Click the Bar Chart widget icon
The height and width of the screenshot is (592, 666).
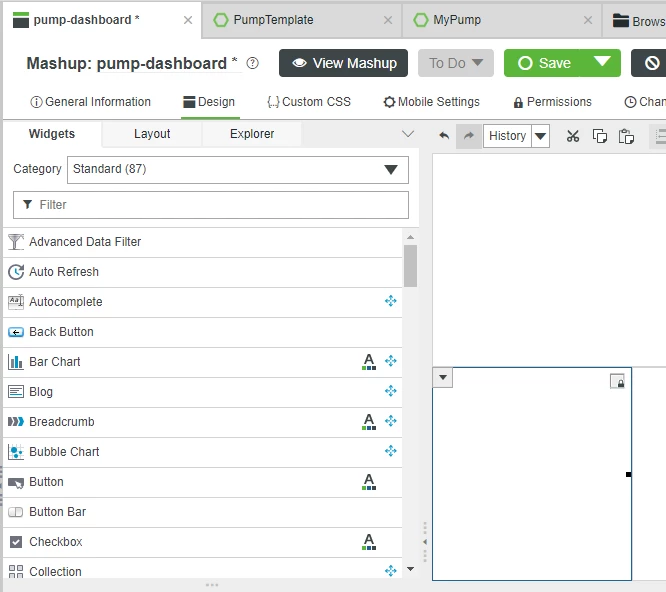pyautogui.click(x=16, y=362)
